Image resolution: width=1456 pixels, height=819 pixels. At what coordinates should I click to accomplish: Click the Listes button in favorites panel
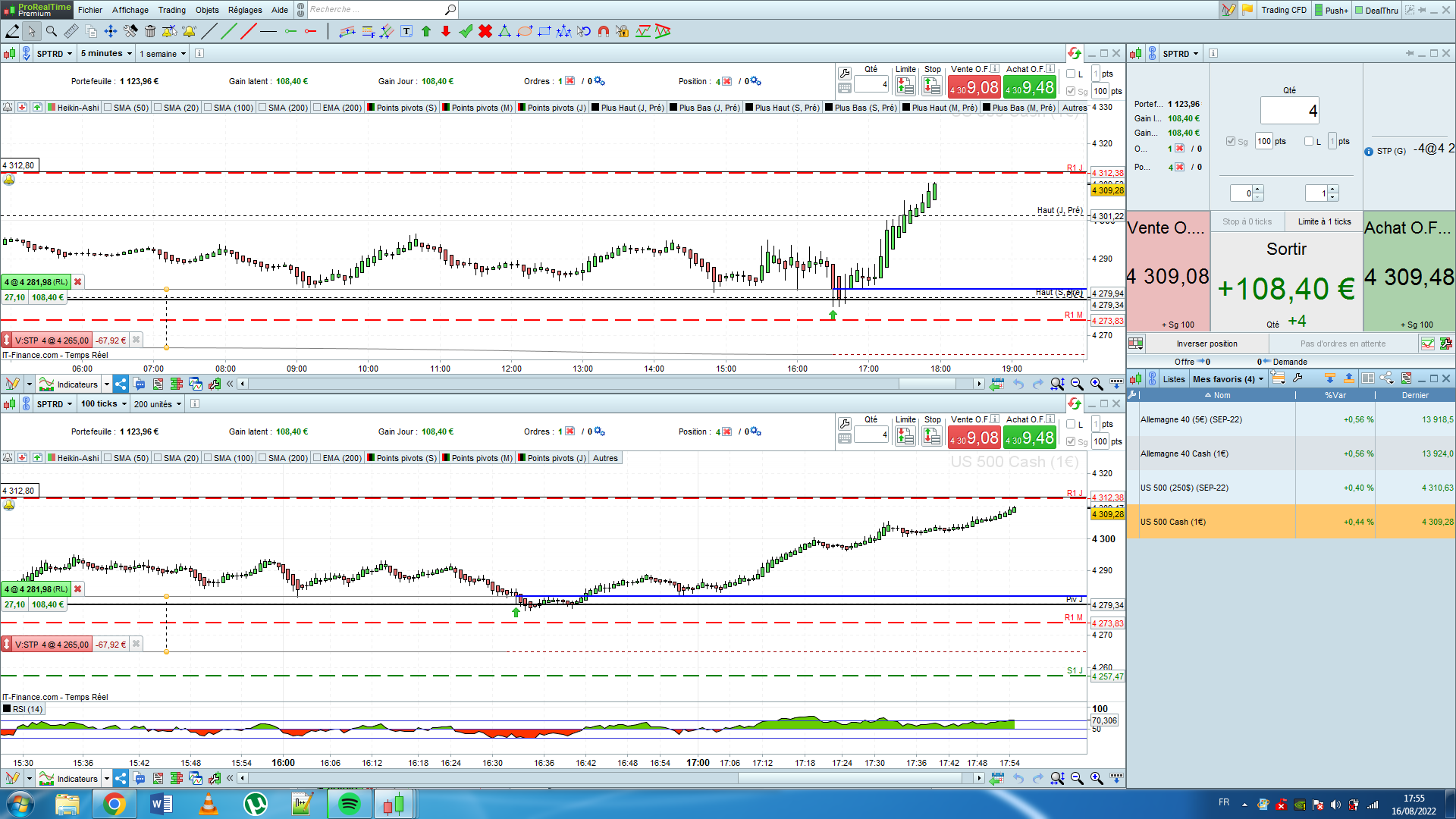point(1174,379)
